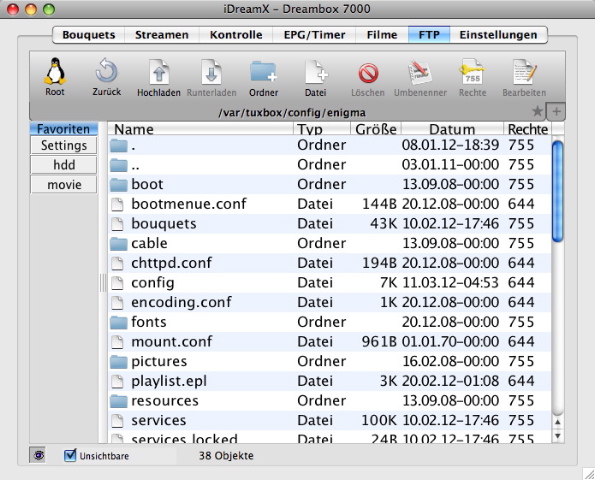Click the fonts folder icon
Image resolution: width=595 pixels, height=480 pixels.
[118, 323]
